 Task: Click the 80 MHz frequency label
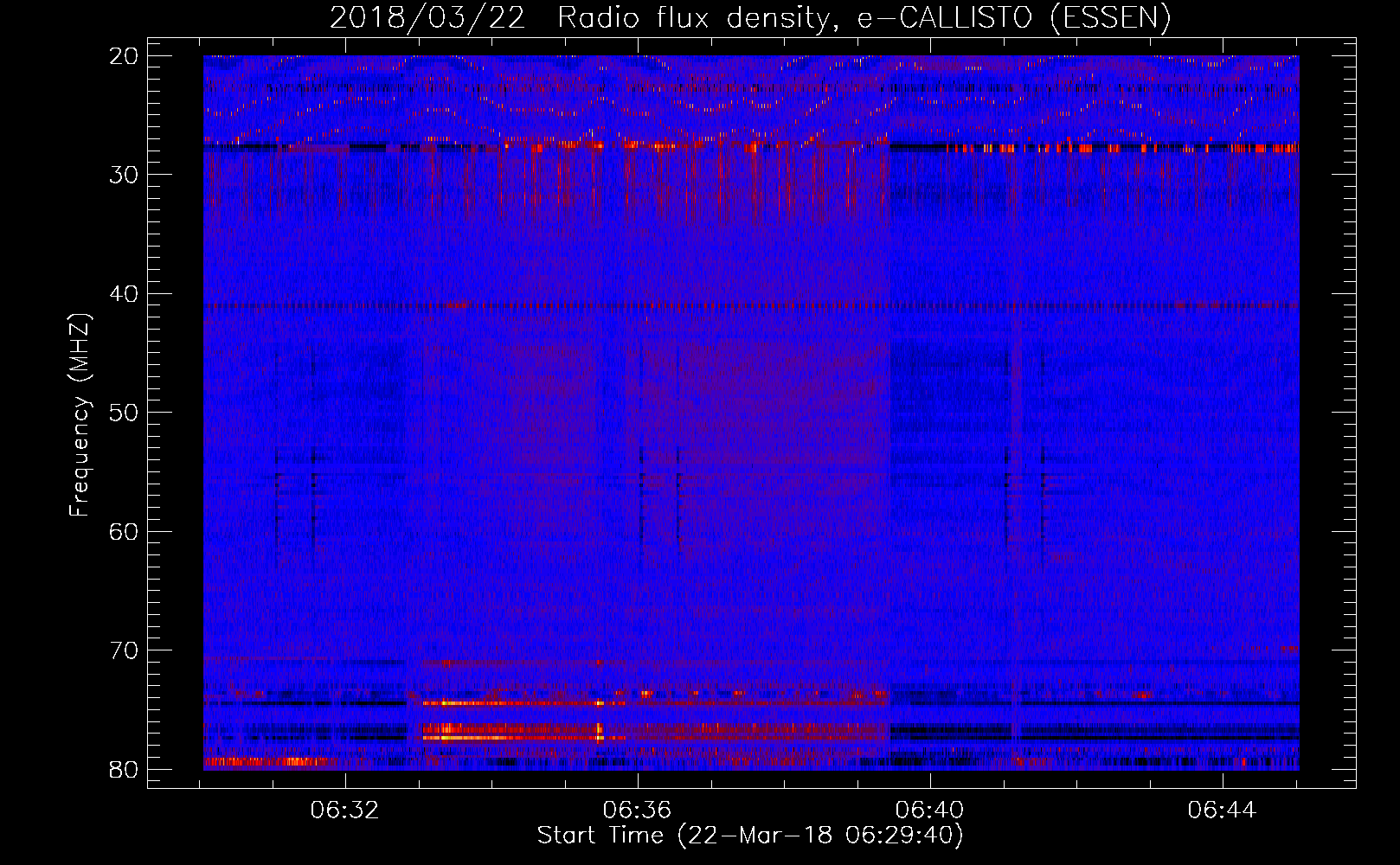[x=125, y=770]
